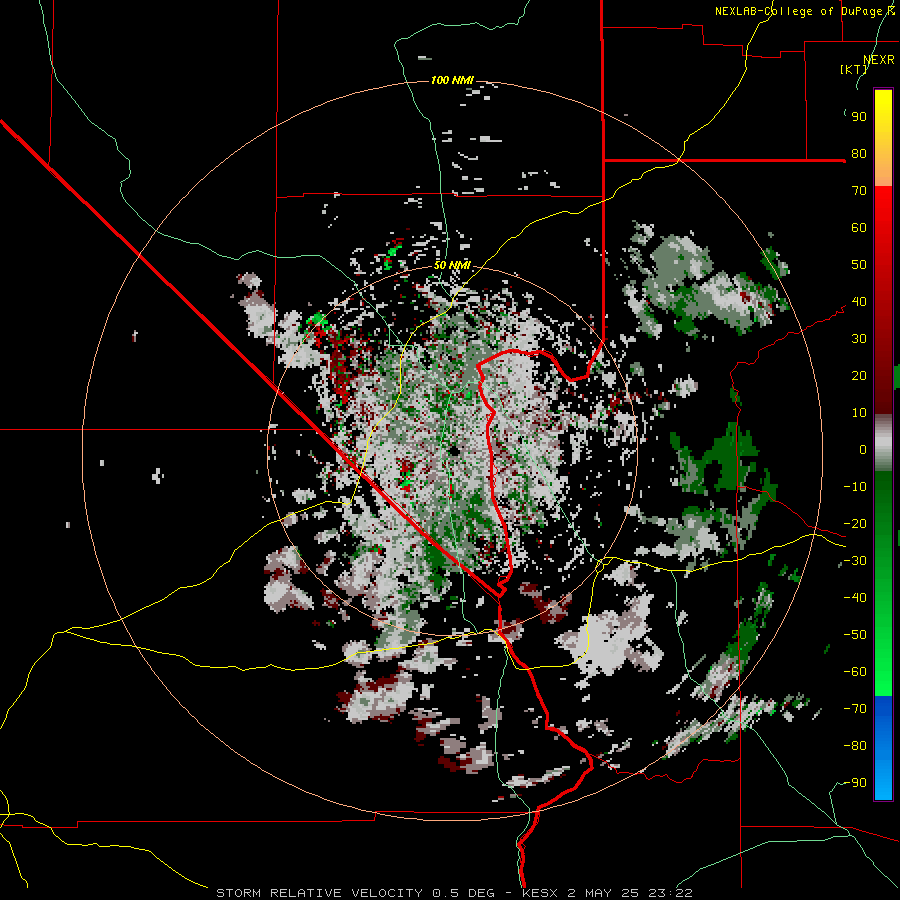Click the -70 scale value
This screenshot has width=900, height=900.
click(x=855, y=709)
